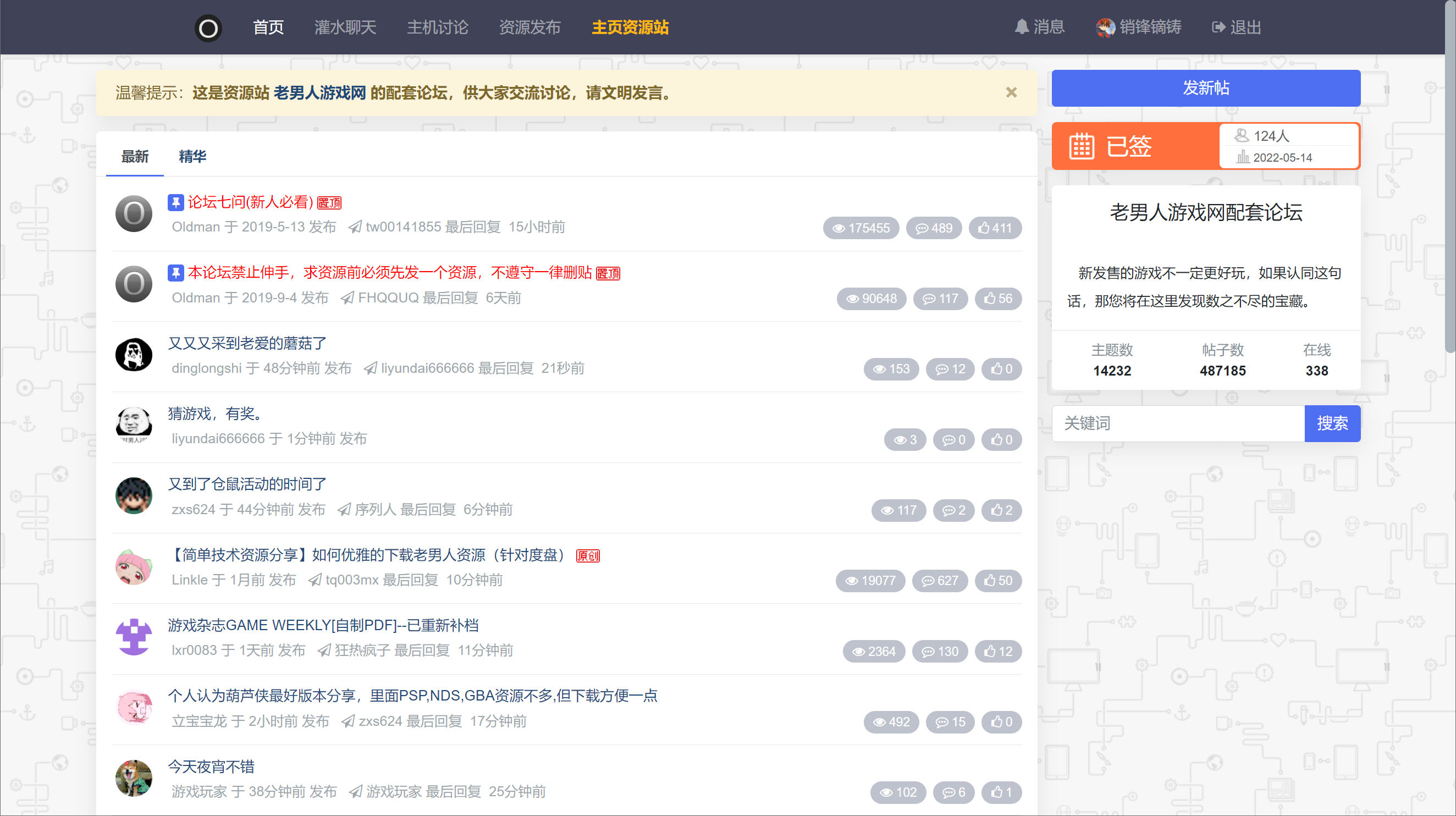This screenshot has height=816, width=1456.
Task: Click 175455 views badge on 论坛七问
Action: pos(861,228)
